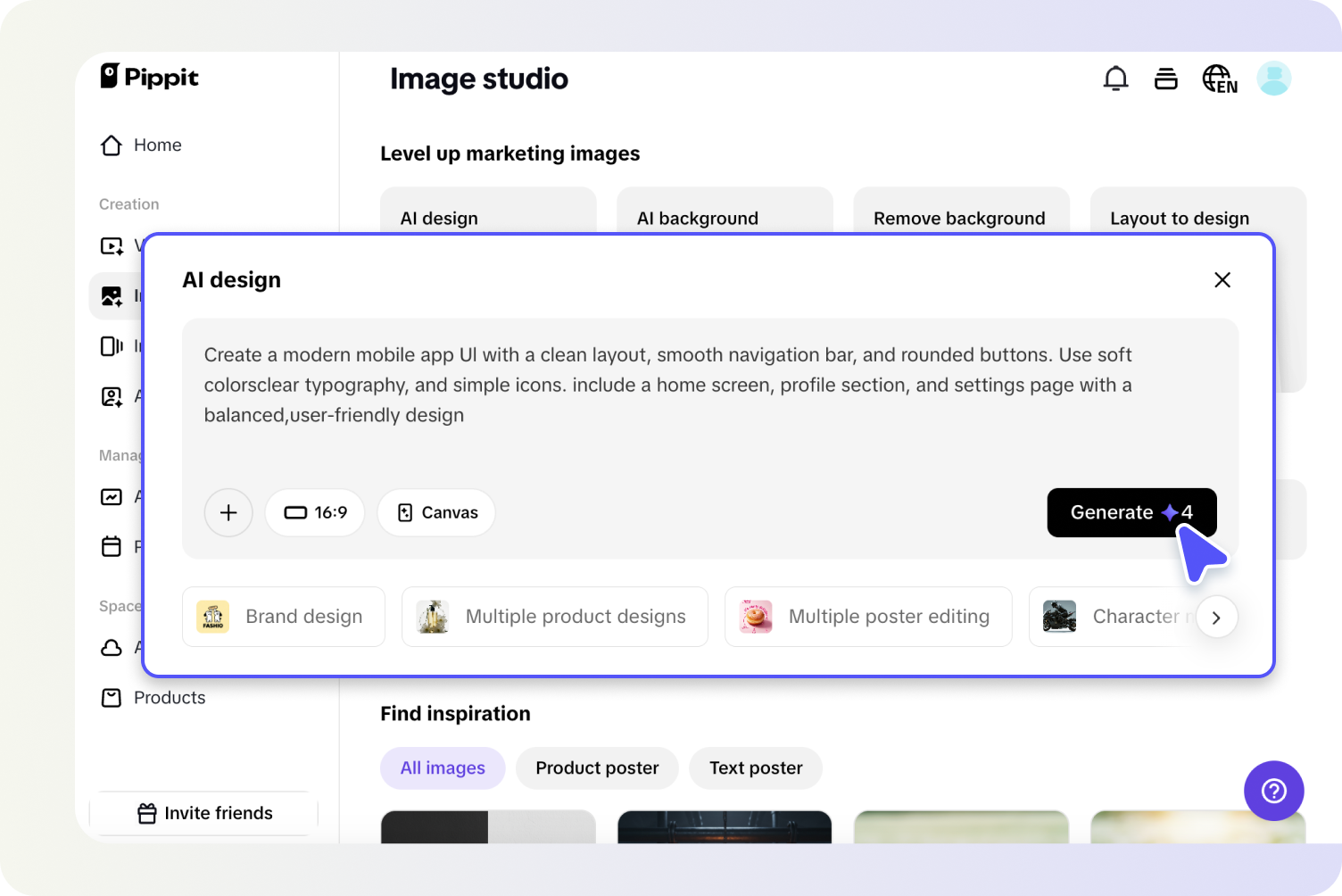The image size is (1342, 896).
Task: Click the Invite friends button
Action: pyautogui.click(x=203, y=813)
